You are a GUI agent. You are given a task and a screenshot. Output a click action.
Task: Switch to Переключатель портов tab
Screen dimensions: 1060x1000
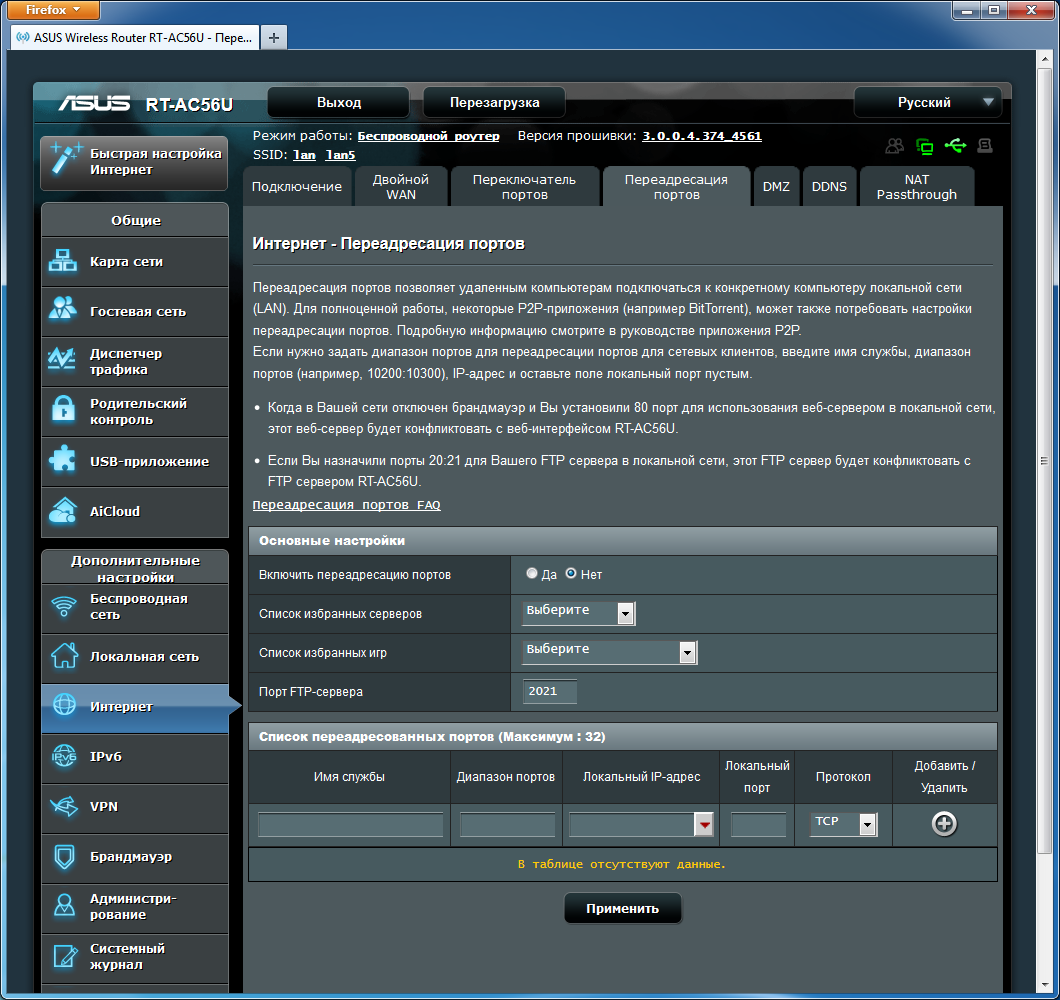[525, 187]
